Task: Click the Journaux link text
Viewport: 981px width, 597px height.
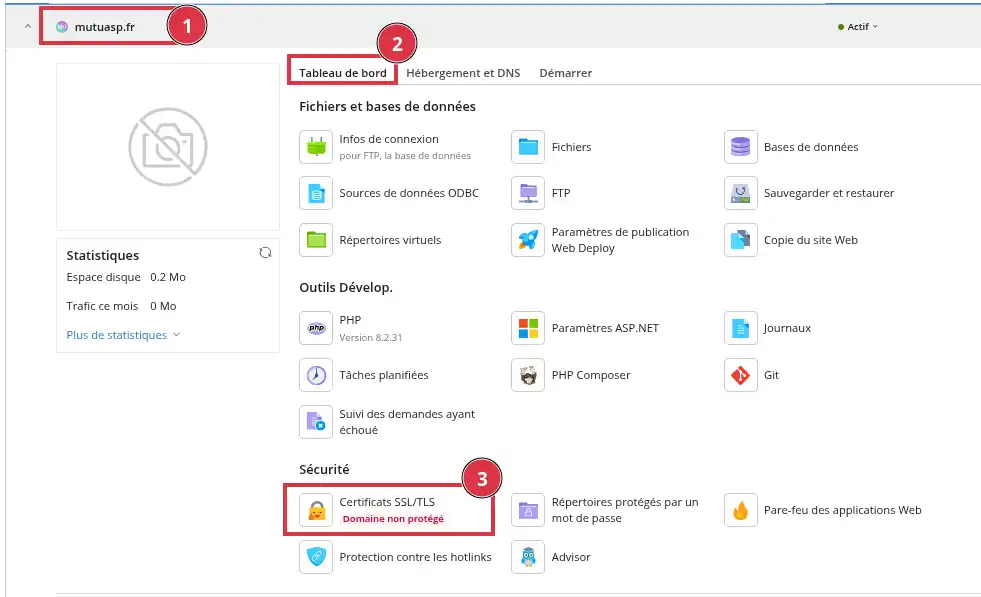Action: (x=787, y=328)
